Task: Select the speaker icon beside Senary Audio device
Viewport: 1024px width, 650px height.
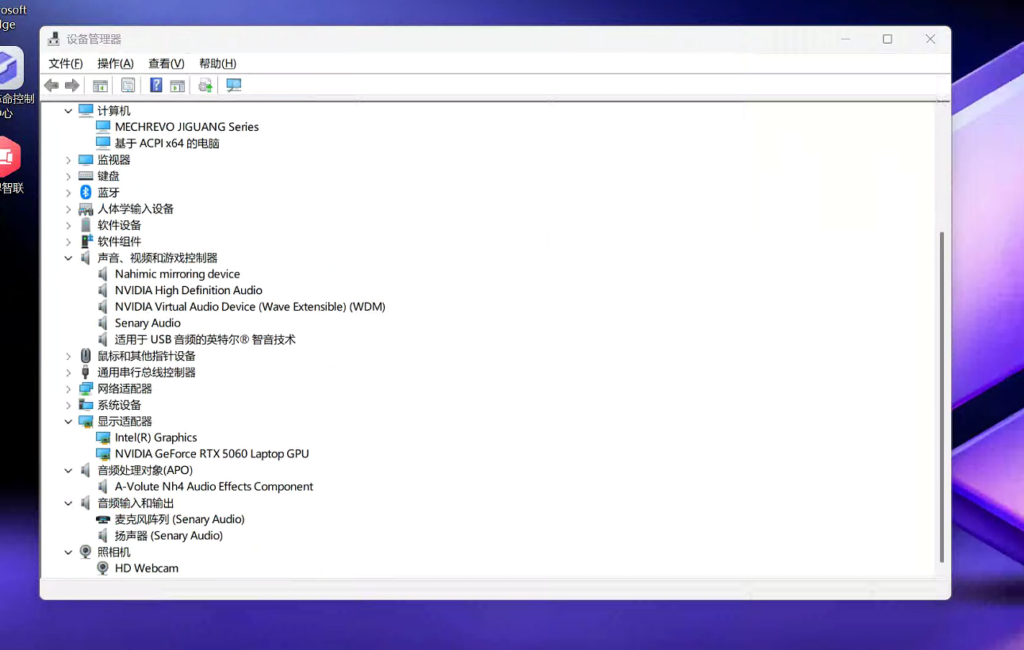Action: coord(103,323)
